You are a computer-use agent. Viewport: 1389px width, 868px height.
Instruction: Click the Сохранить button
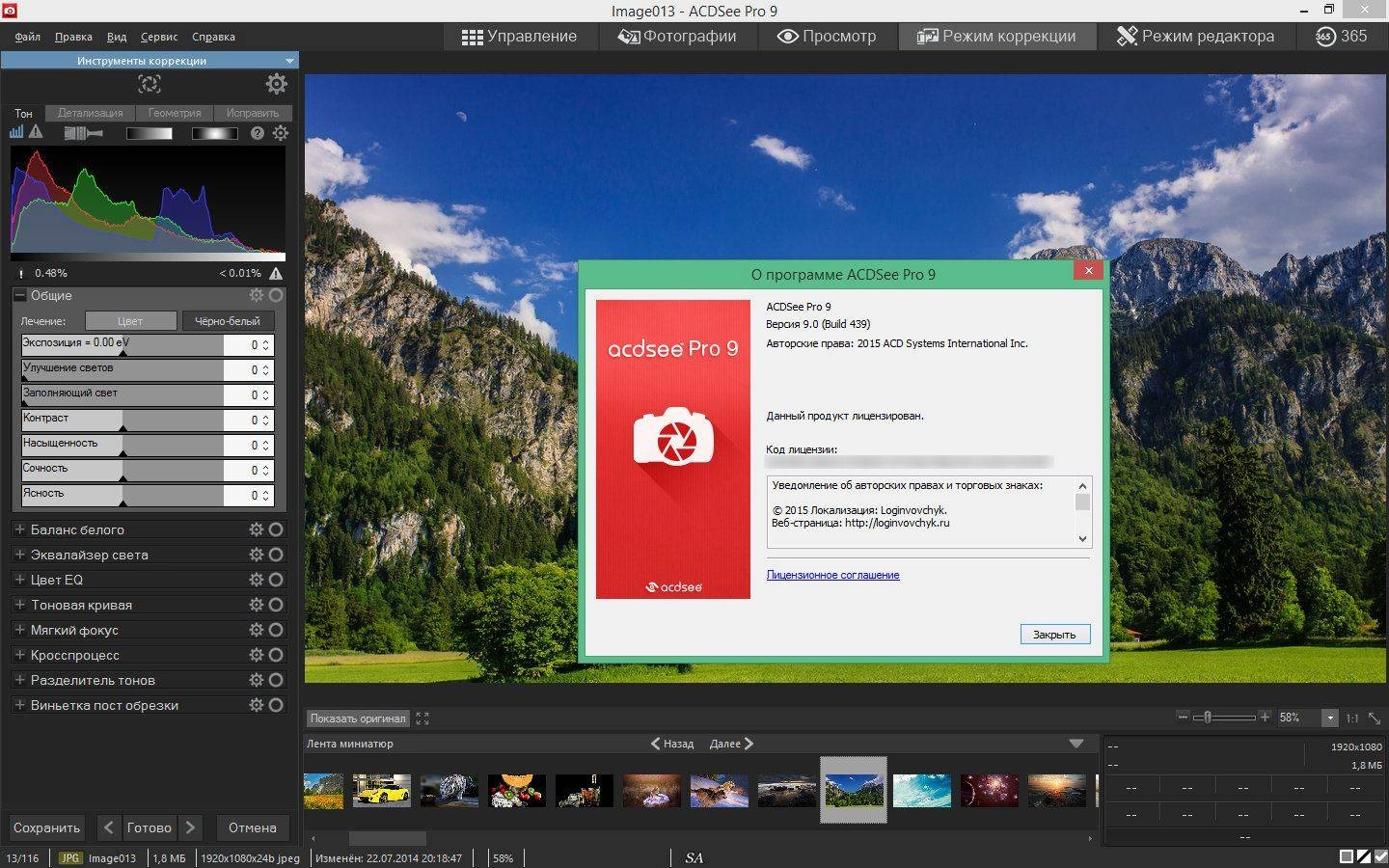[46, 827]
